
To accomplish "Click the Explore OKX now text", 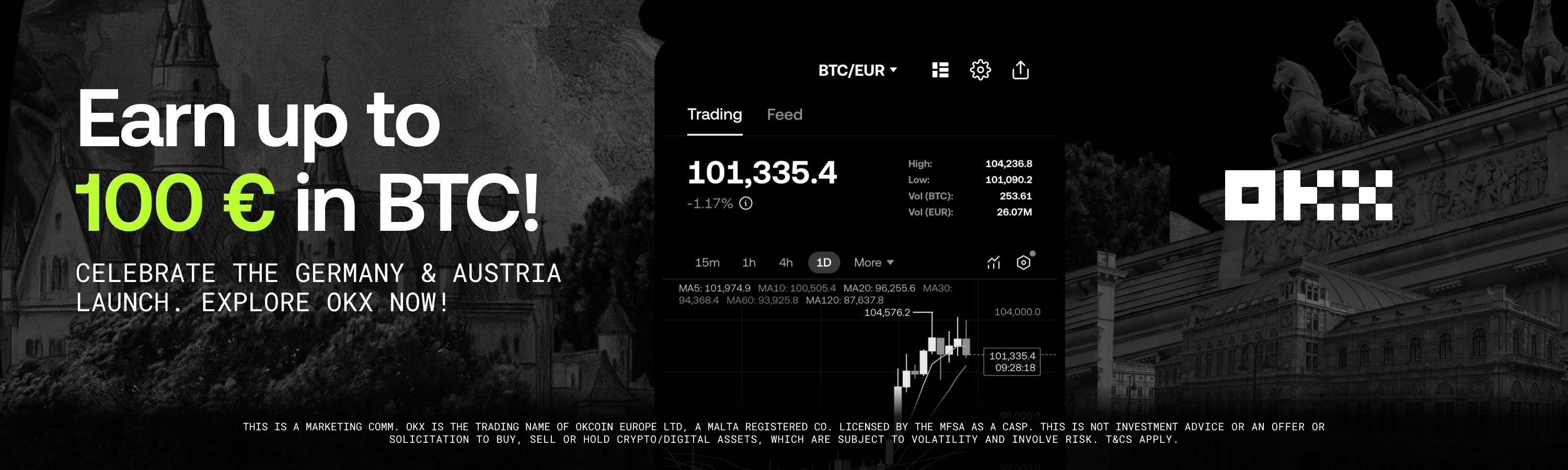I will tap(325, 303).
